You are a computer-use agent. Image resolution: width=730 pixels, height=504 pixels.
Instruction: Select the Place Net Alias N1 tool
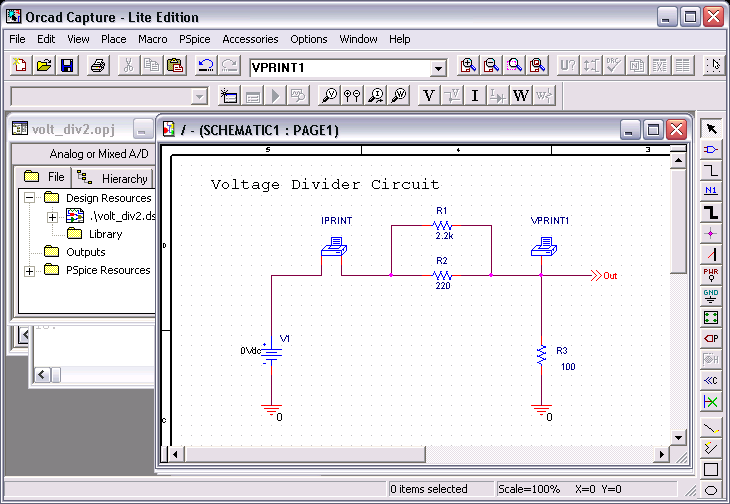pos(711,191)
